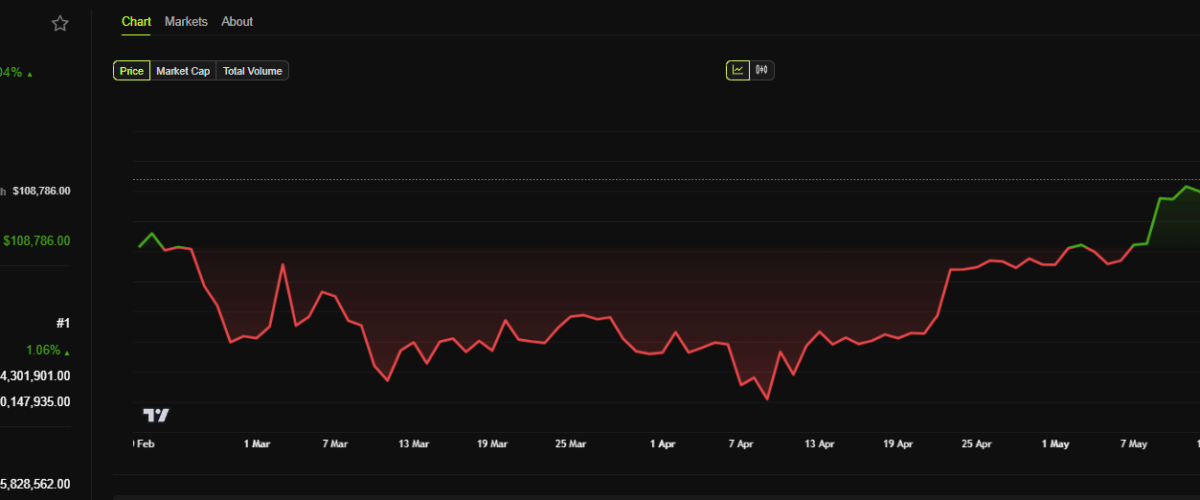
Task: Click the 1 Mar date axis label
Action: [x=256, y=443]
